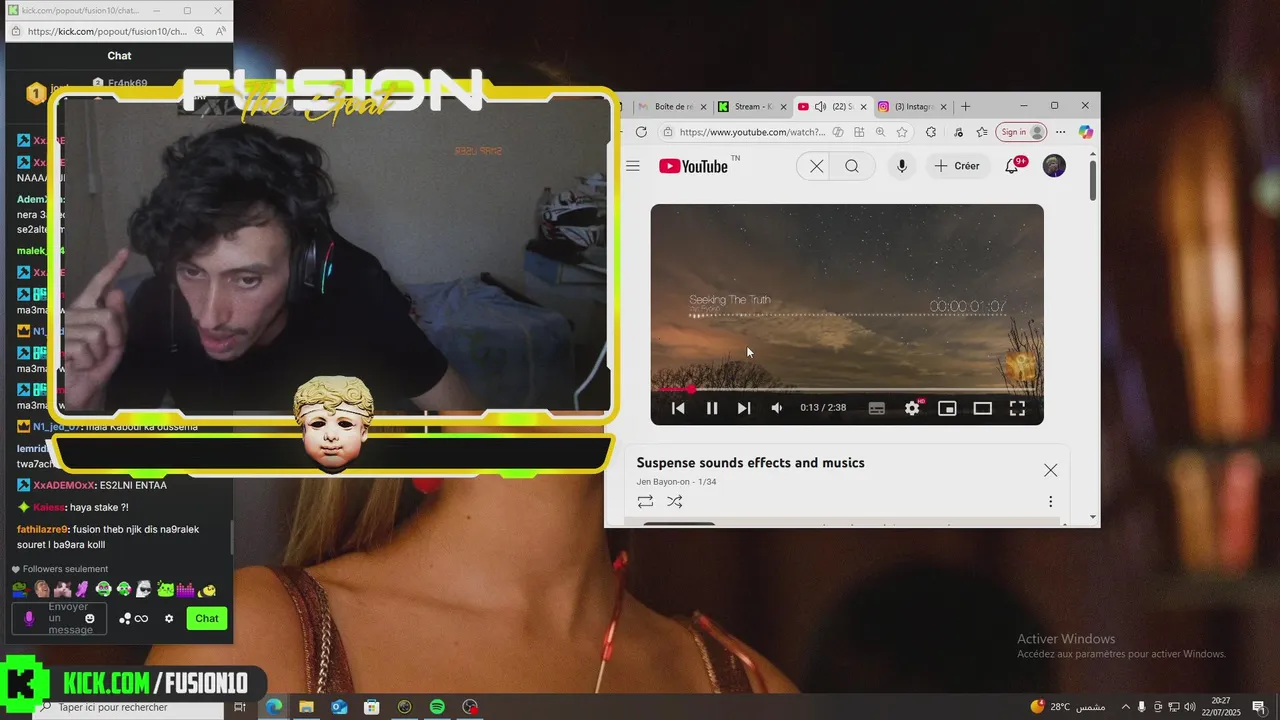Send message with green Chat button
This screenshot has width=1280, height=720.
[x=207, y=618]
